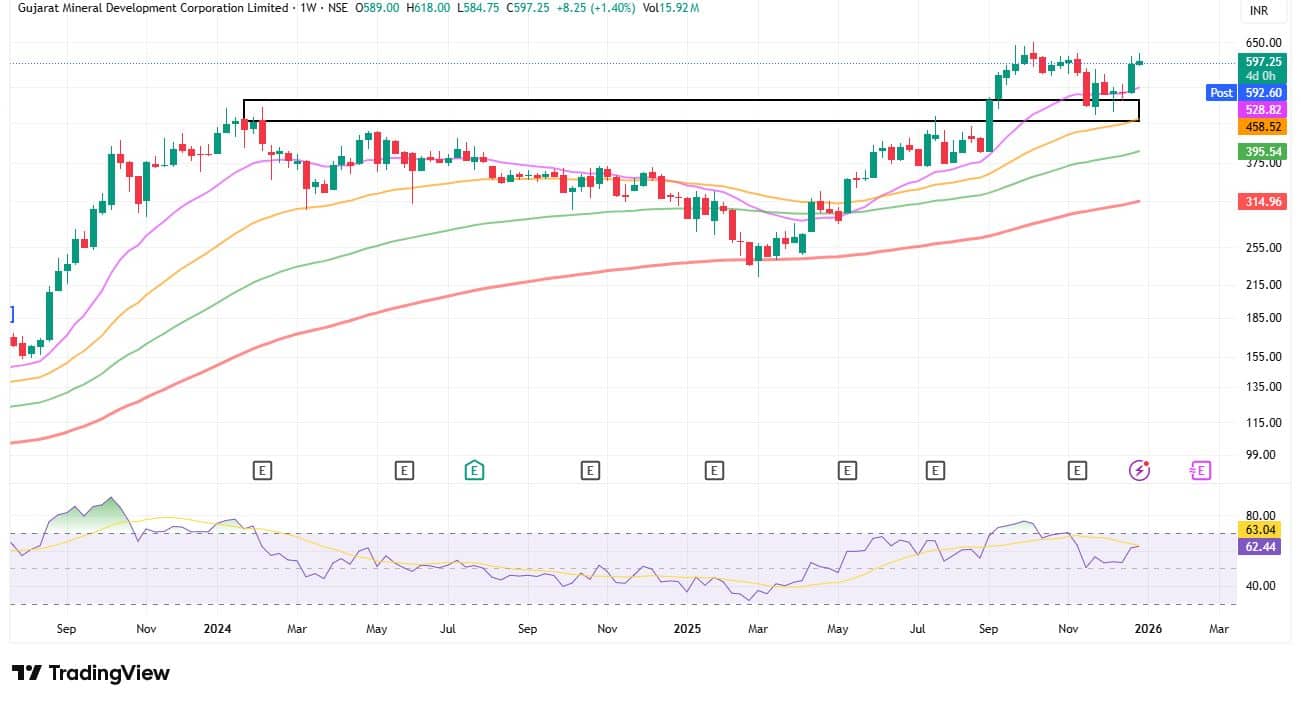This screenshot has height=703, width=1301.
Task: Click the purple 62.44 RSI value label
Action: tap(1262, 547)
